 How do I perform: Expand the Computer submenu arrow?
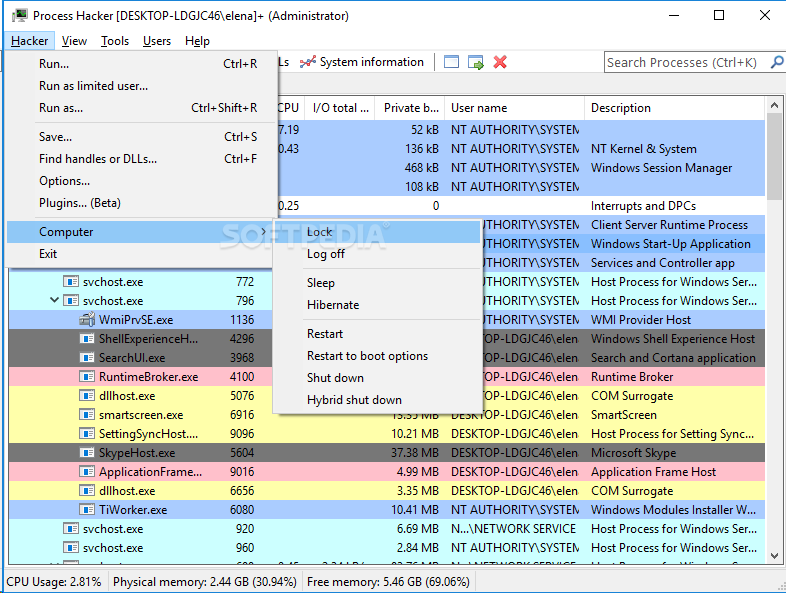pyautogui.click(x=264, y=232)
